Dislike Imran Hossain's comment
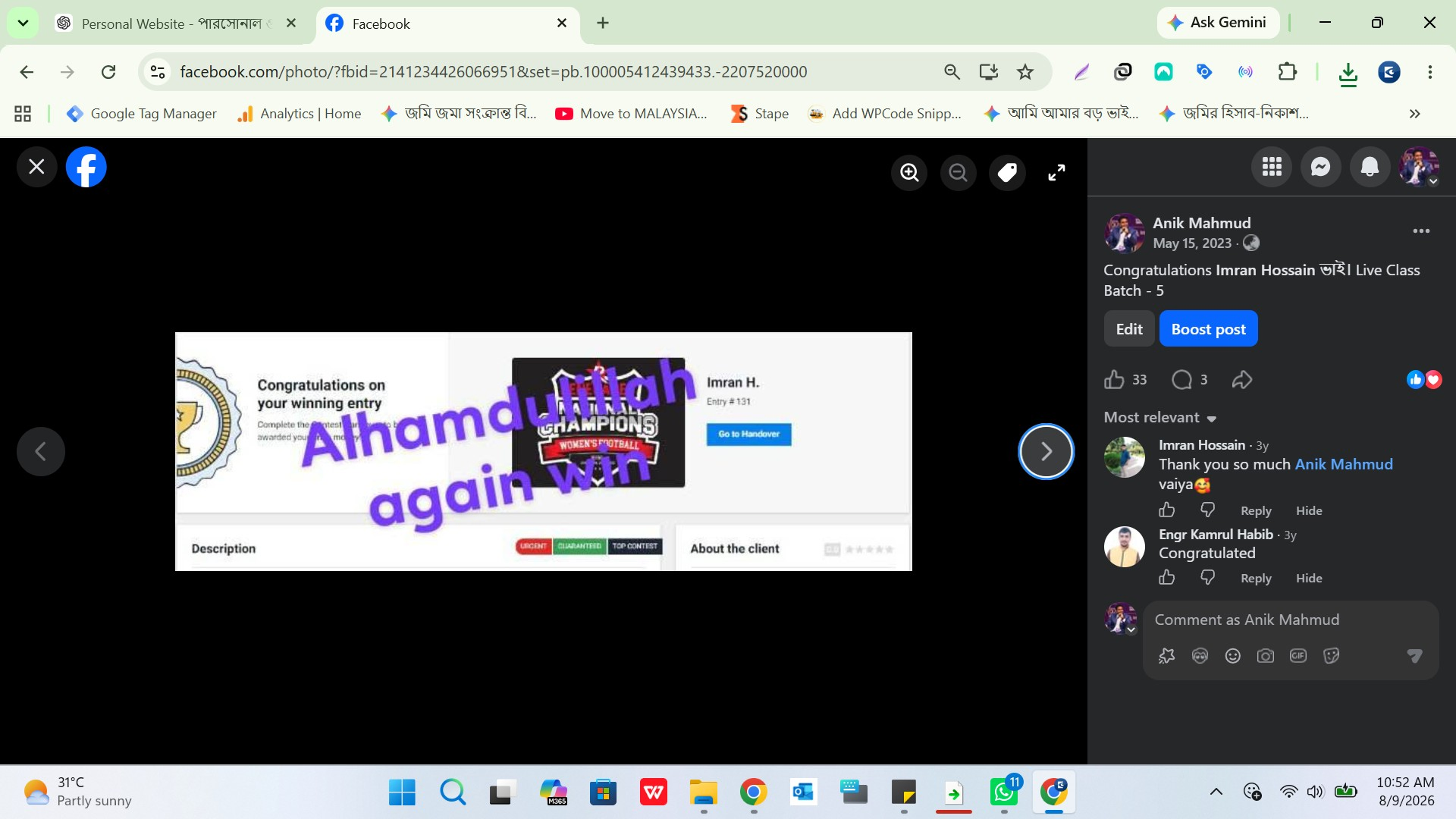 (x=1208, y=510)
